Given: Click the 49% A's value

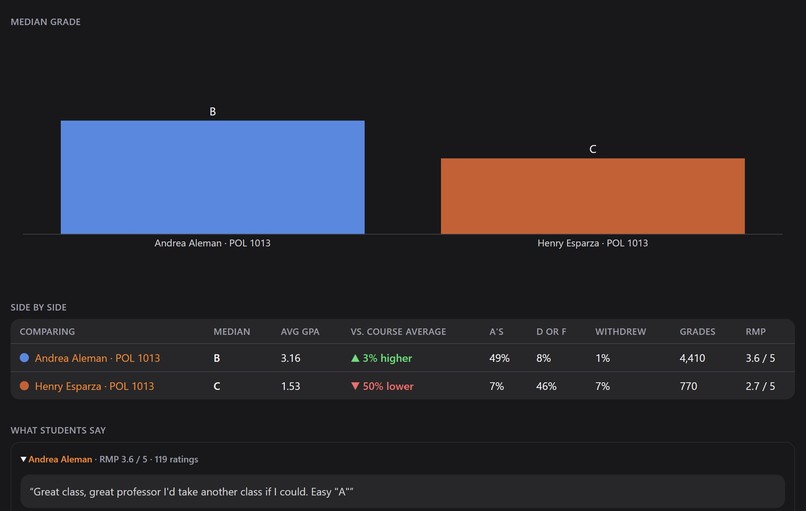Looking at the screenshot, I should [x=499, y=358].
